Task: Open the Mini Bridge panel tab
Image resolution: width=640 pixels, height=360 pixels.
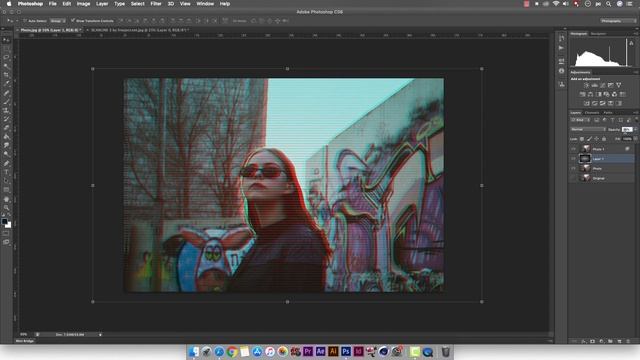Action: [25, 340]
